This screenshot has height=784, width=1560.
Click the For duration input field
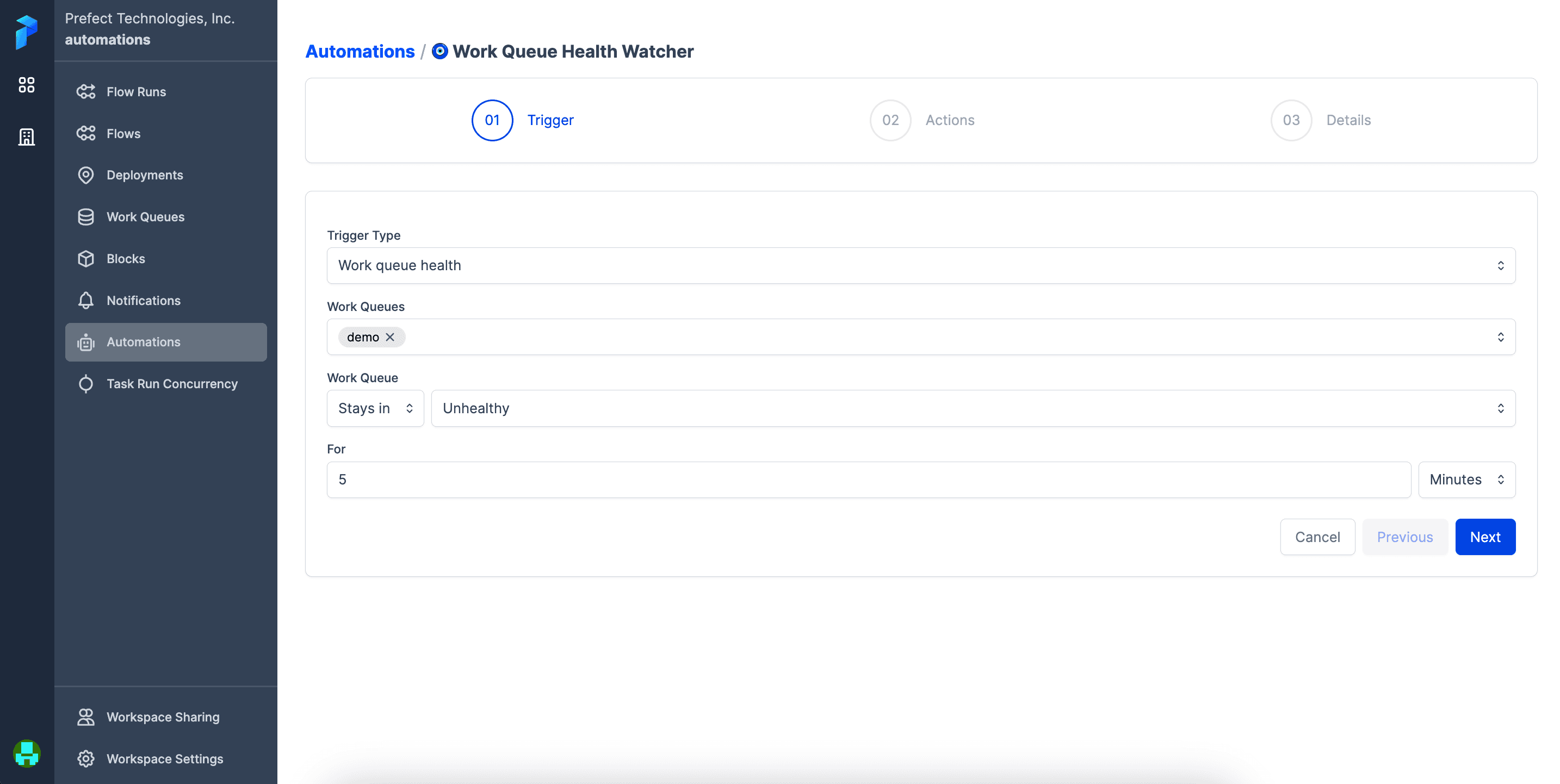click(869, 480)
